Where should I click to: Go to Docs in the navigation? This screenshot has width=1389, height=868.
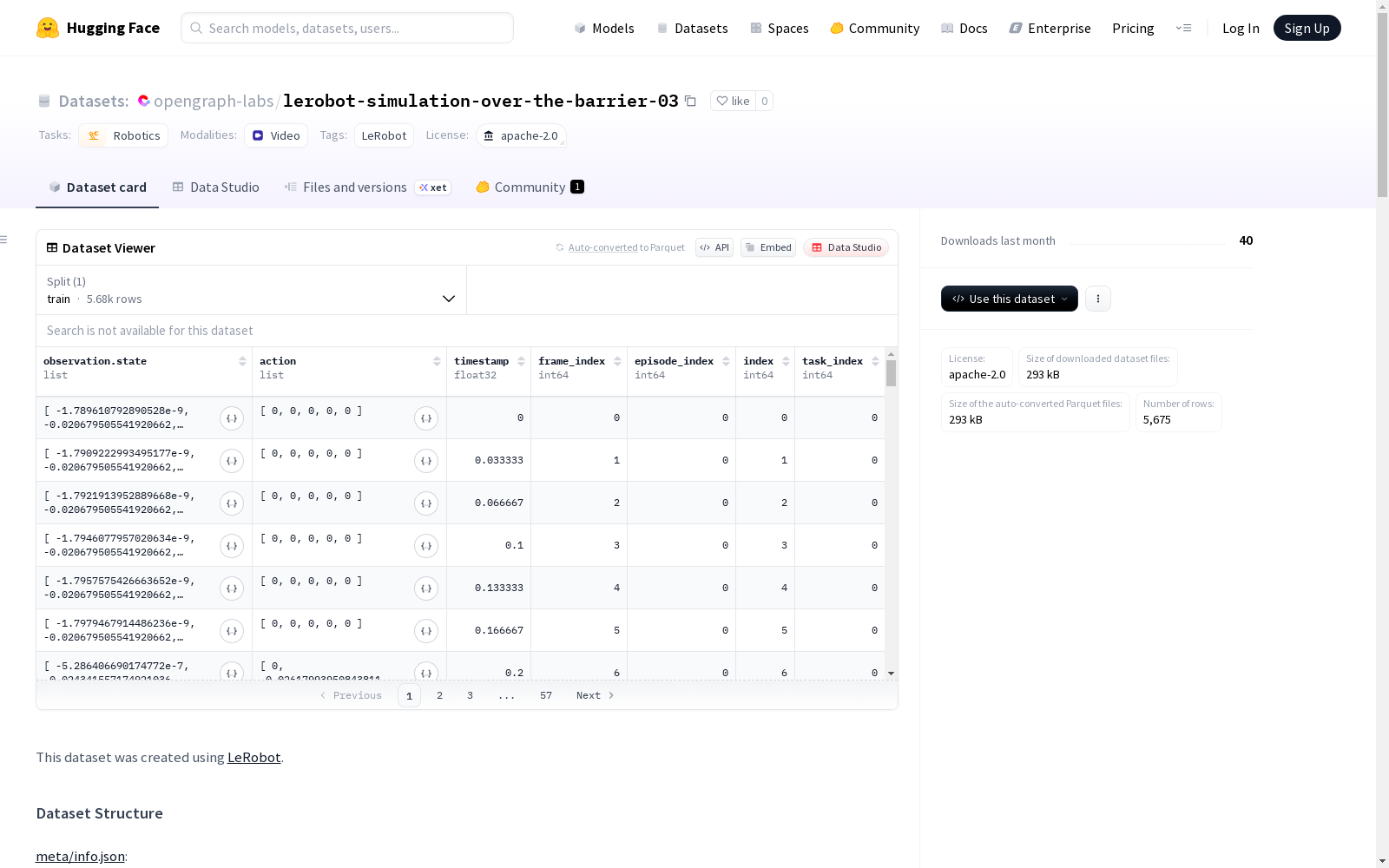coord(964,28)
